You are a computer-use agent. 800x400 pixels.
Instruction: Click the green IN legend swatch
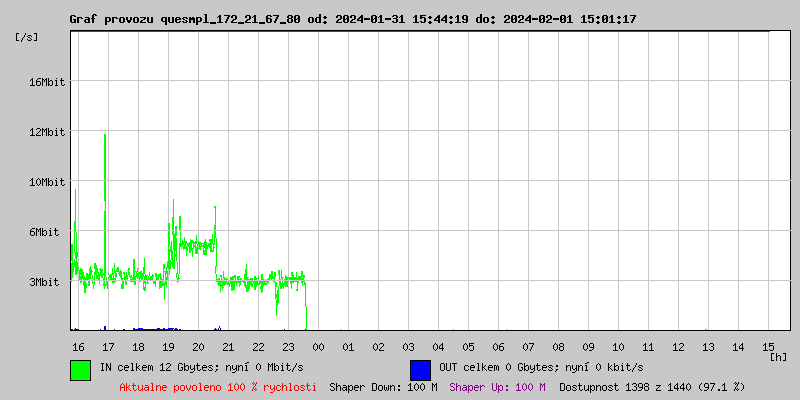click(x=80, y=369)
